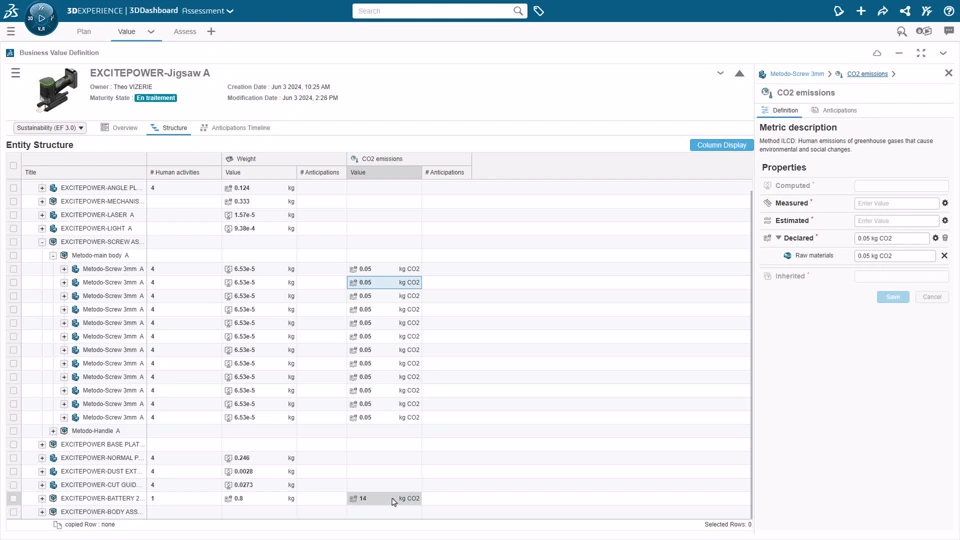Close the CO2 emissions side panel
The height and width of the screenshot is (540, 960).
click(948, 73)
